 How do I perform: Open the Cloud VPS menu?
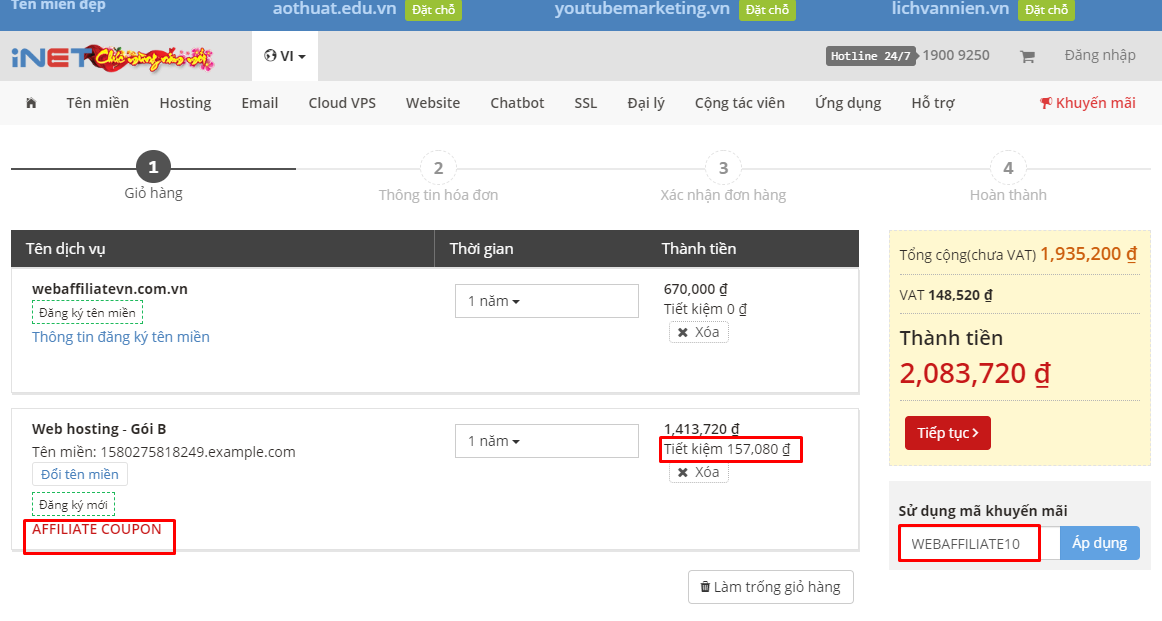coord(342,103)
